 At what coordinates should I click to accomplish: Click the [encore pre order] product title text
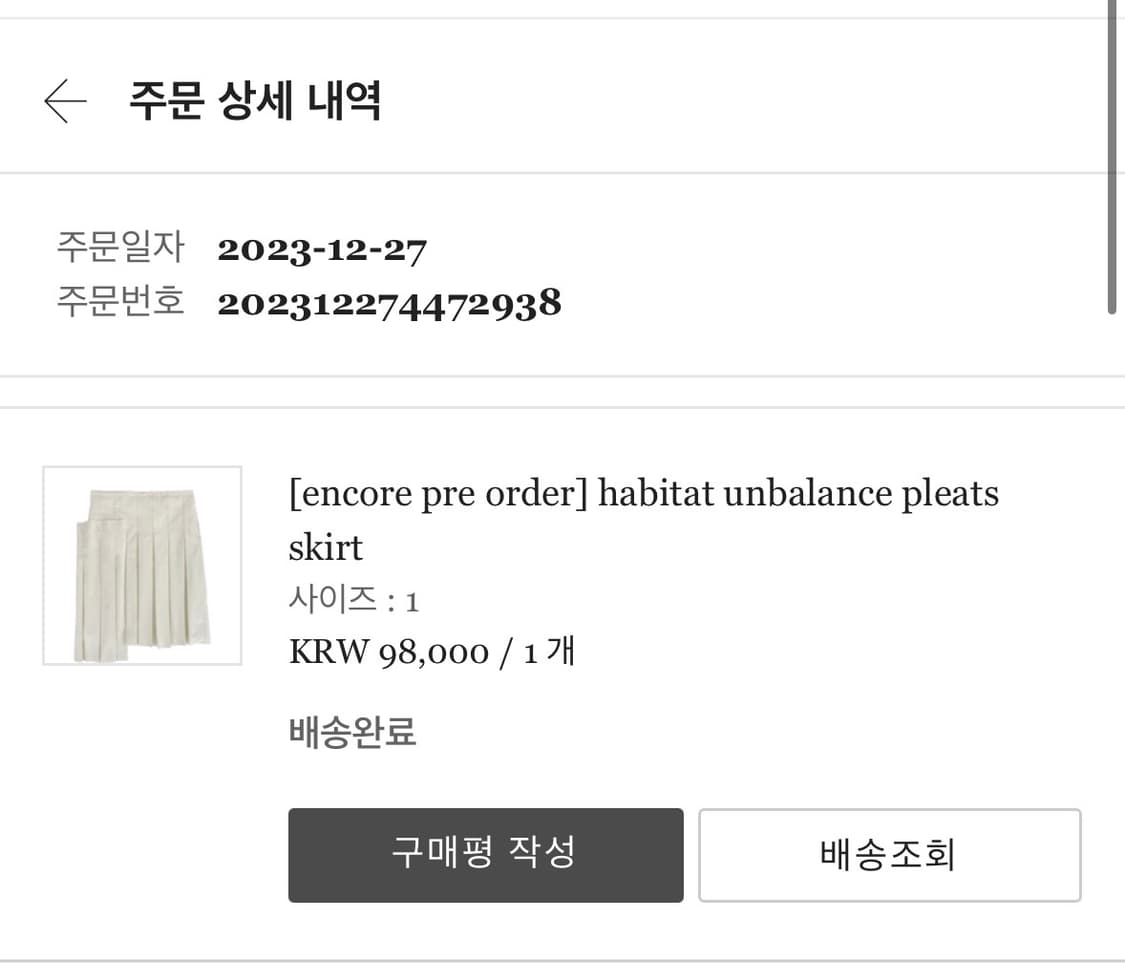click(644, 492)
